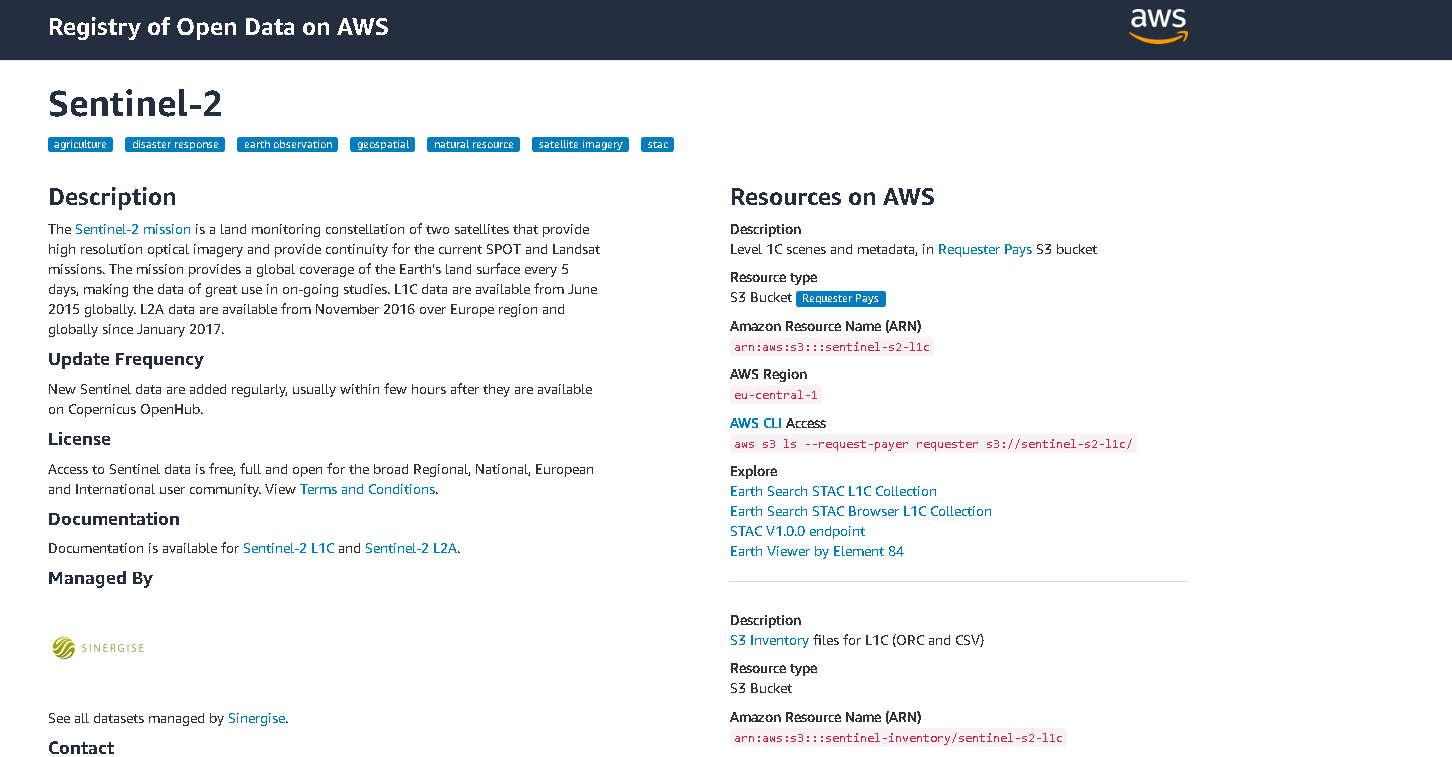Image resolution: width=1452 pixels, height=757 pixels.
Task: Select the stac tag
Action: point(657,145)
